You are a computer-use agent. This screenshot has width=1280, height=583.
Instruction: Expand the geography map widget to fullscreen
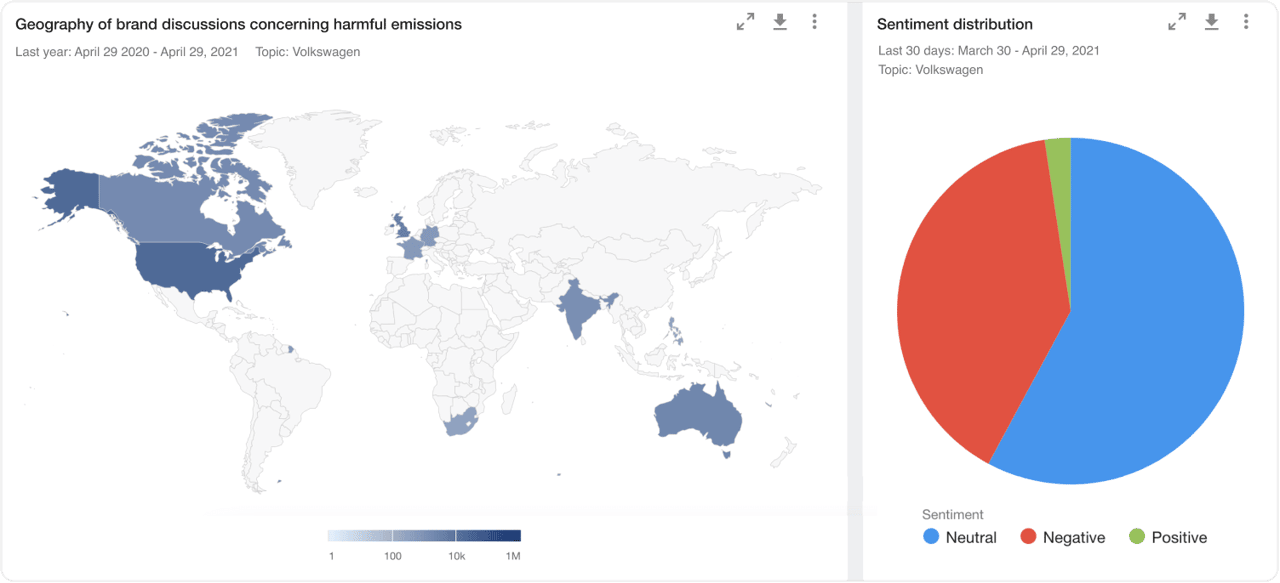(745, 22)
